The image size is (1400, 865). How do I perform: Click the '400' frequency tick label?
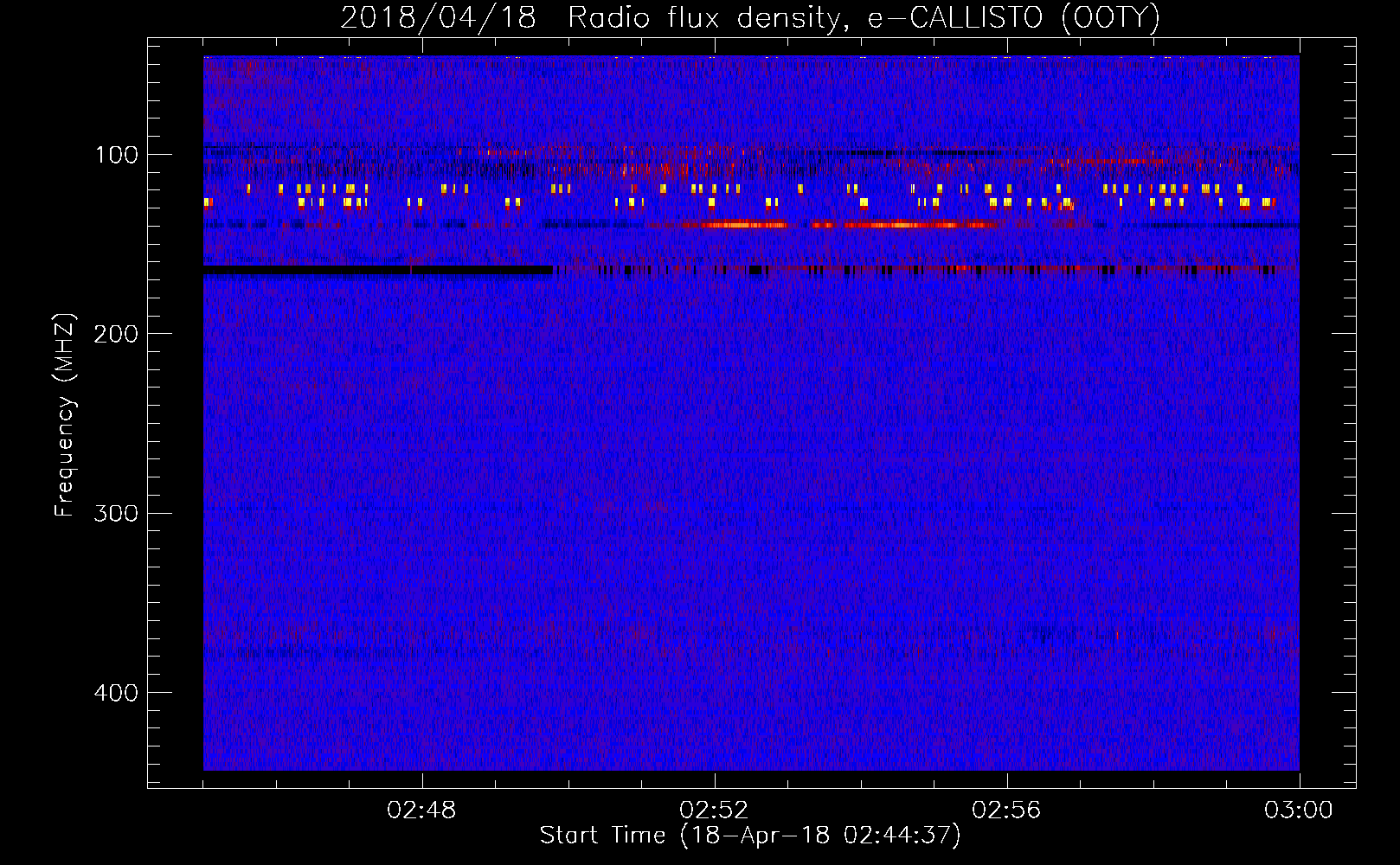click(116, 693)
